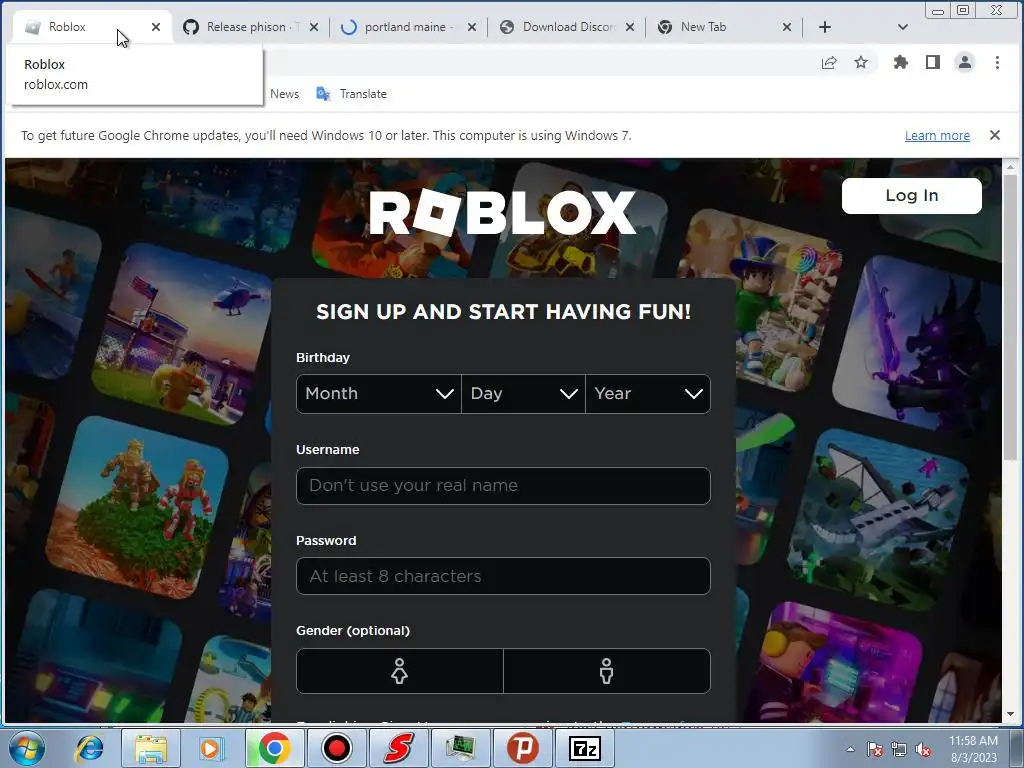Click the Chrome taskbar icon
This screenshot has width=1024, height=768.
[274, 748]
